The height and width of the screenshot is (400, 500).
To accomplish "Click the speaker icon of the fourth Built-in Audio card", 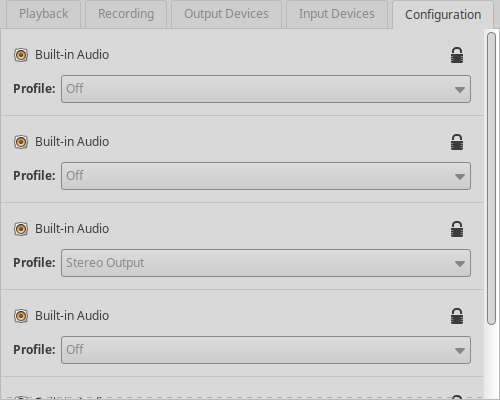I will (21, 316).
